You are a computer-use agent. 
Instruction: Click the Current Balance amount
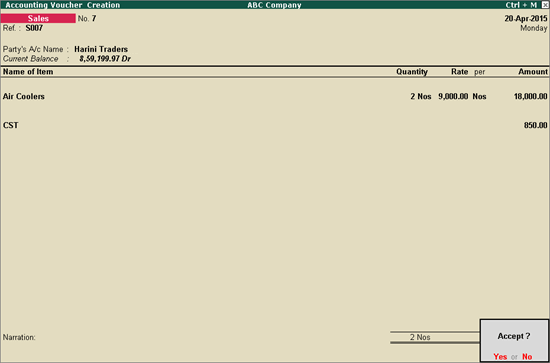(x=105, y=59)
